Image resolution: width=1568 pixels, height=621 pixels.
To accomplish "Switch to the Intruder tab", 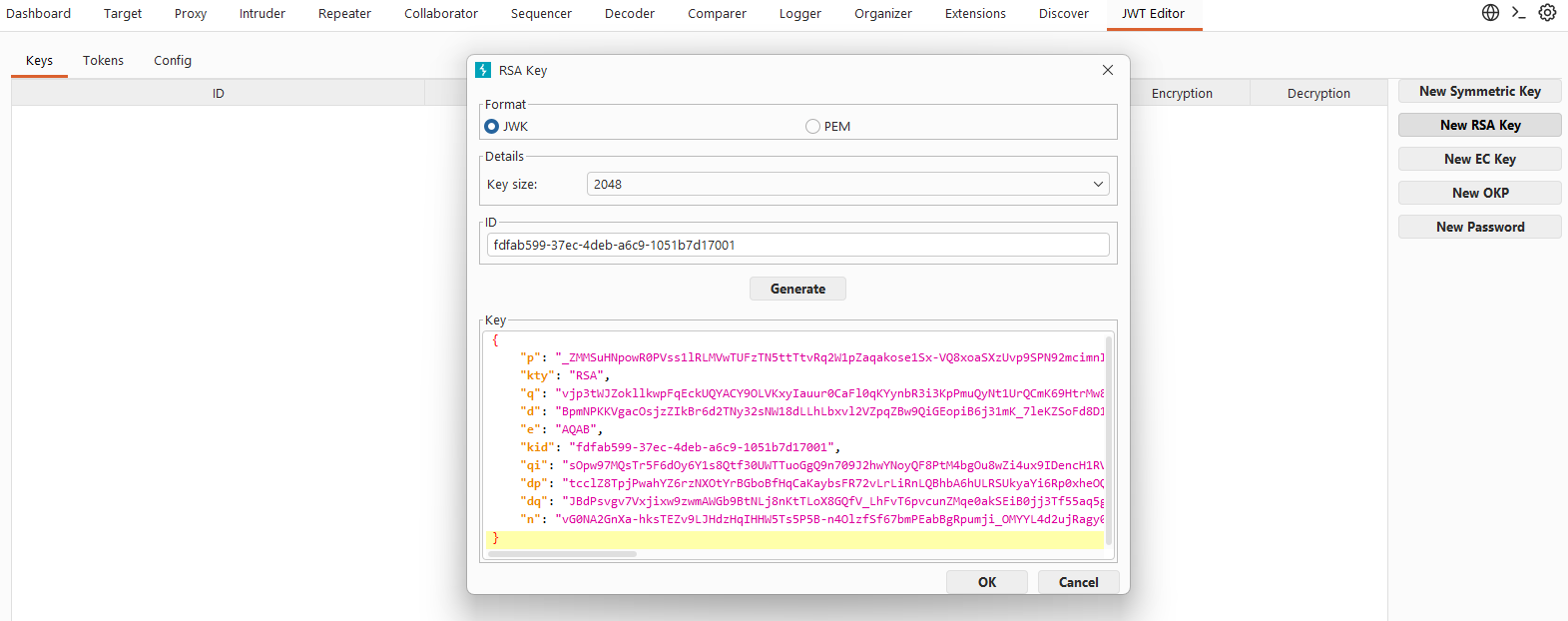I will coord(262,14).
